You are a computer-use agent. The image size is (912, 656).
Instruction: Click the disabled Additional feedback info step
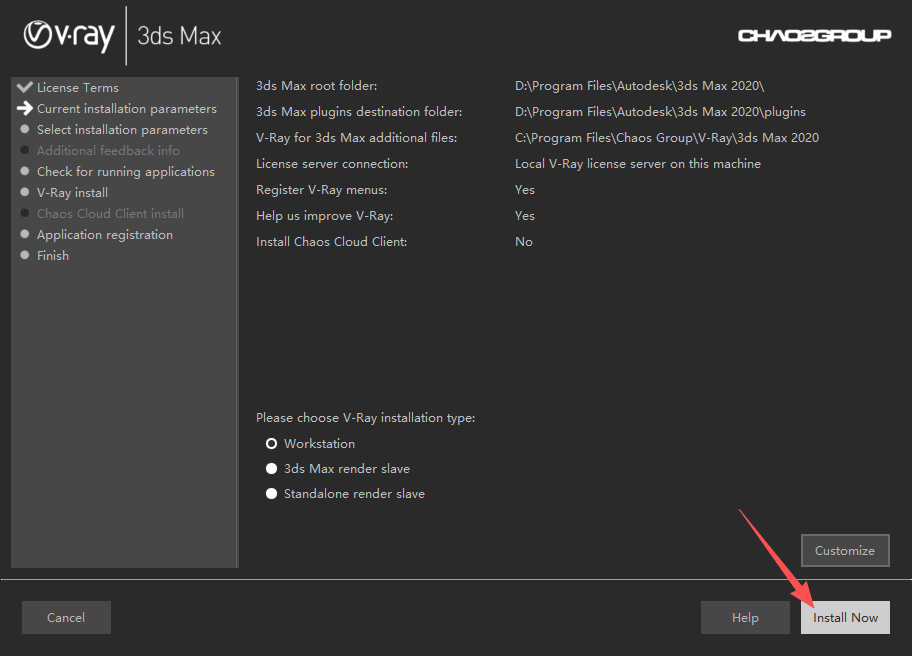click(108, 151)
